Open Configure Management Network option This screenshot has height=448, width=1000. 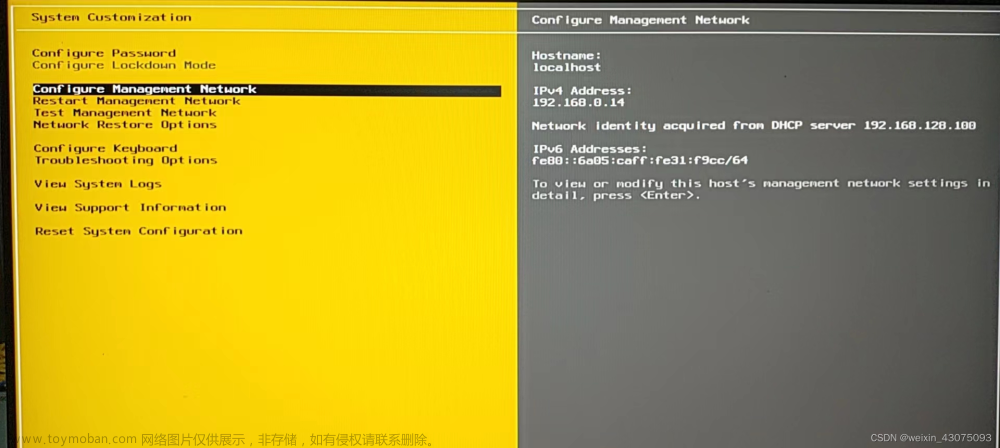pyautogui.click(x=267, y=89)
